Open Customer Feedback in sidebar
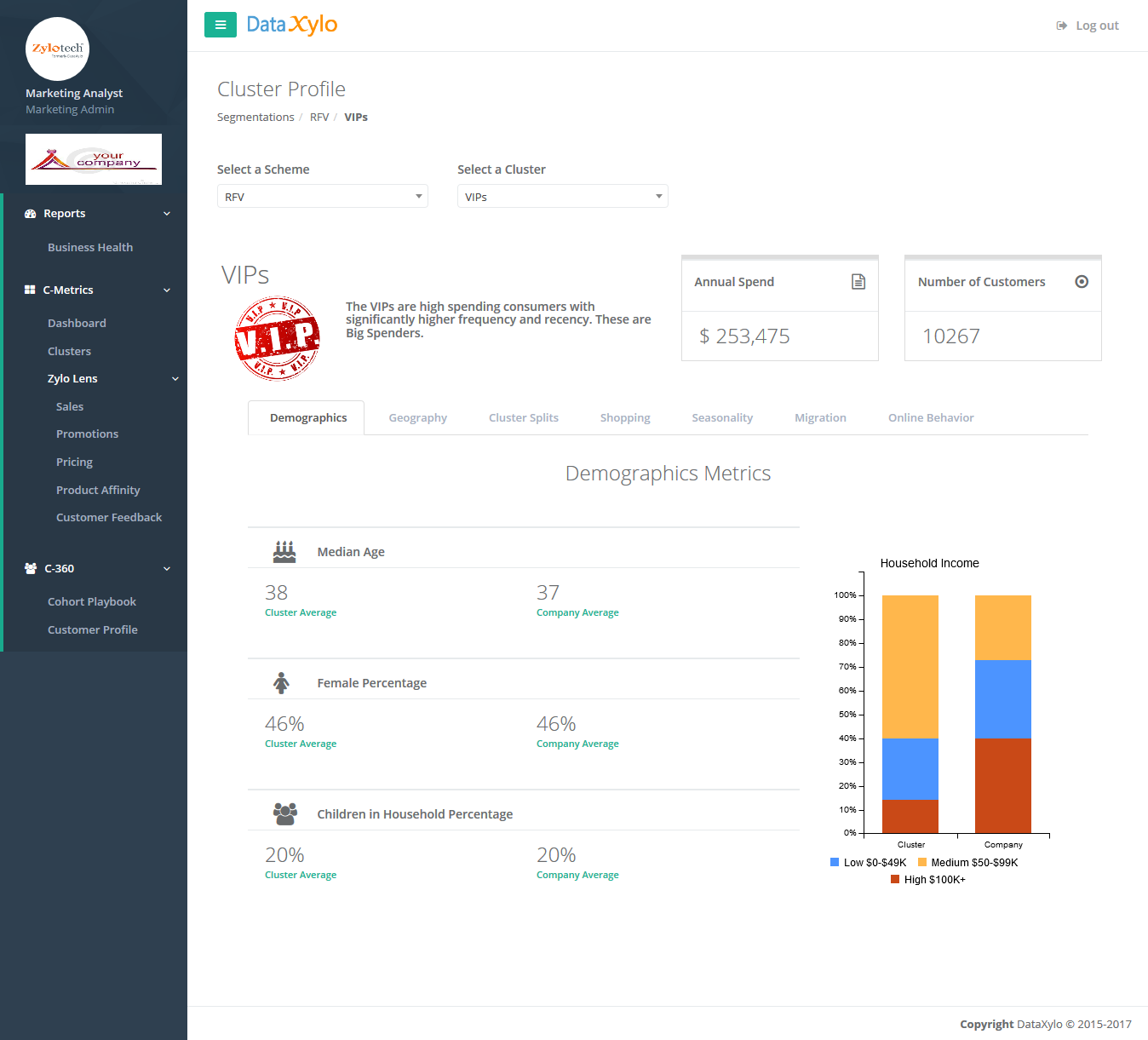The width and height of the screenshot is (1148, 1040). click(109, 518)
